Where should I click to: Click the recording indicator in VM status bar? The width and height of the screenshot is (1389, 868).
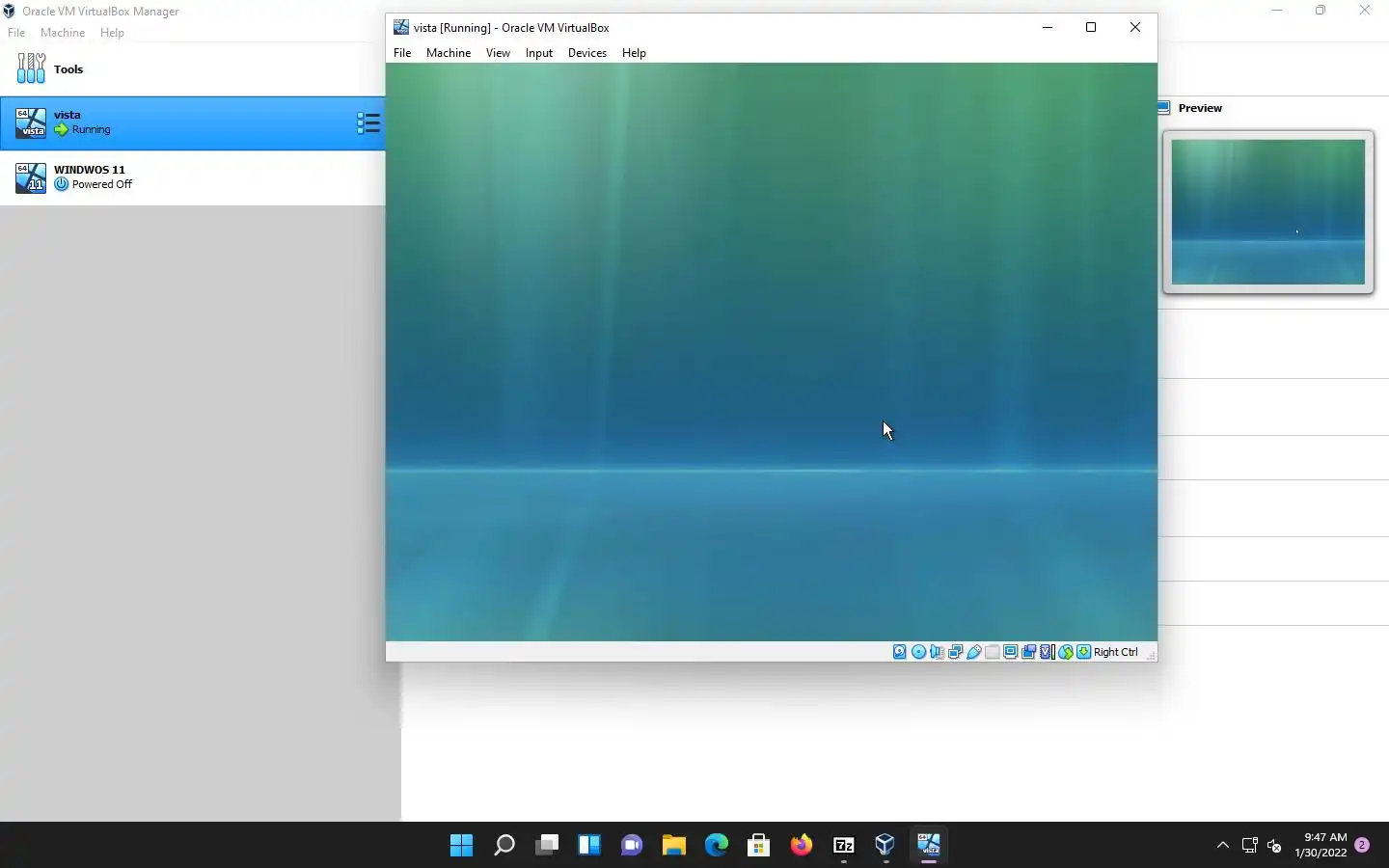1028,652
